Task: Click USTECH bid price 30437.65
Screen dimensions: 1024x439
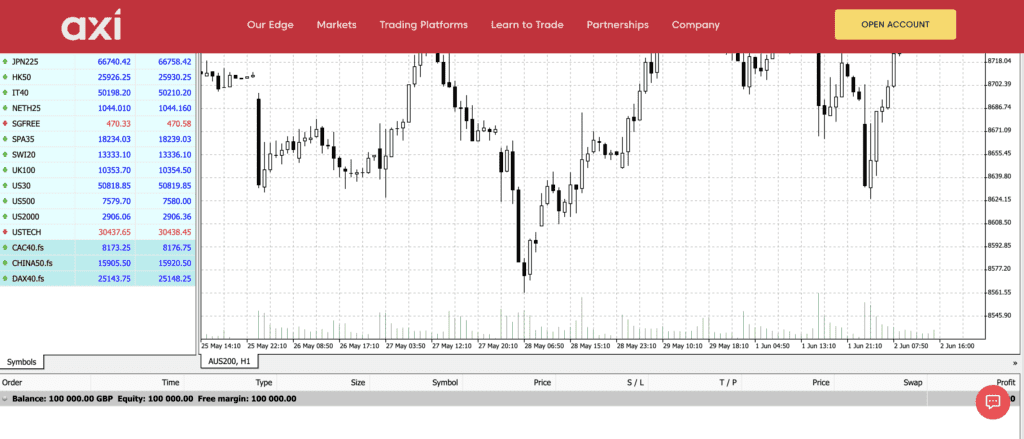Action: coord(114,232)
